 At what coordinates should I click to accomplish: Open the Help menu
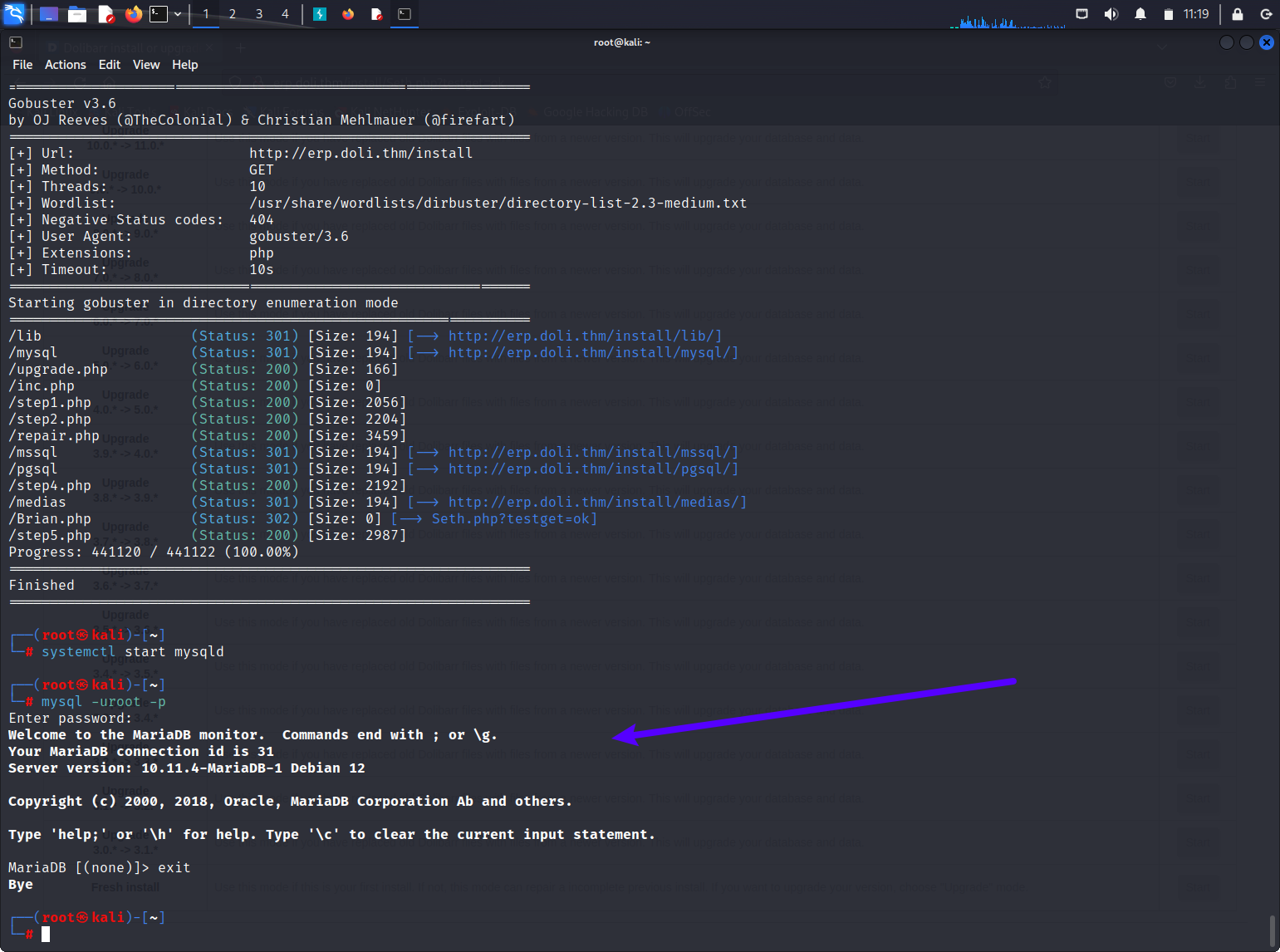[185, 65]
